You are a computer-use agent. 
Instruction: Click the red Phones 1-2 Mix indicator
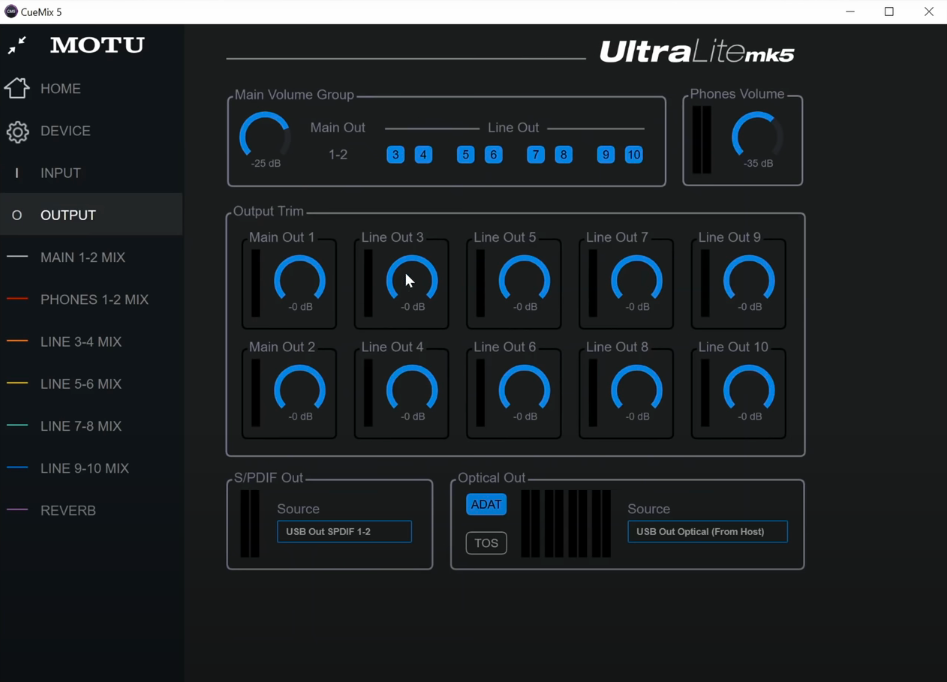point(17,299)
